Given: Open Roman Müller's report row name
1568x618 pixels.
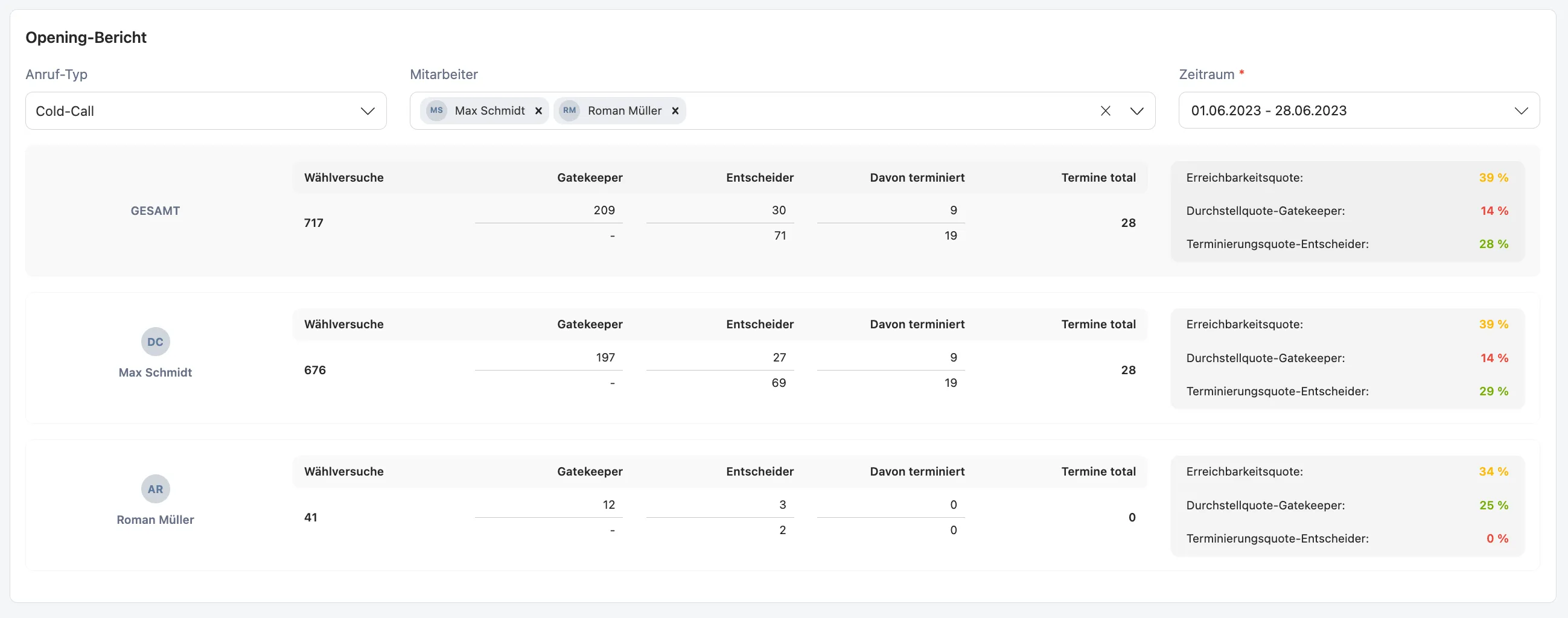Looking at the screenshot, I should tap(155, 520).
